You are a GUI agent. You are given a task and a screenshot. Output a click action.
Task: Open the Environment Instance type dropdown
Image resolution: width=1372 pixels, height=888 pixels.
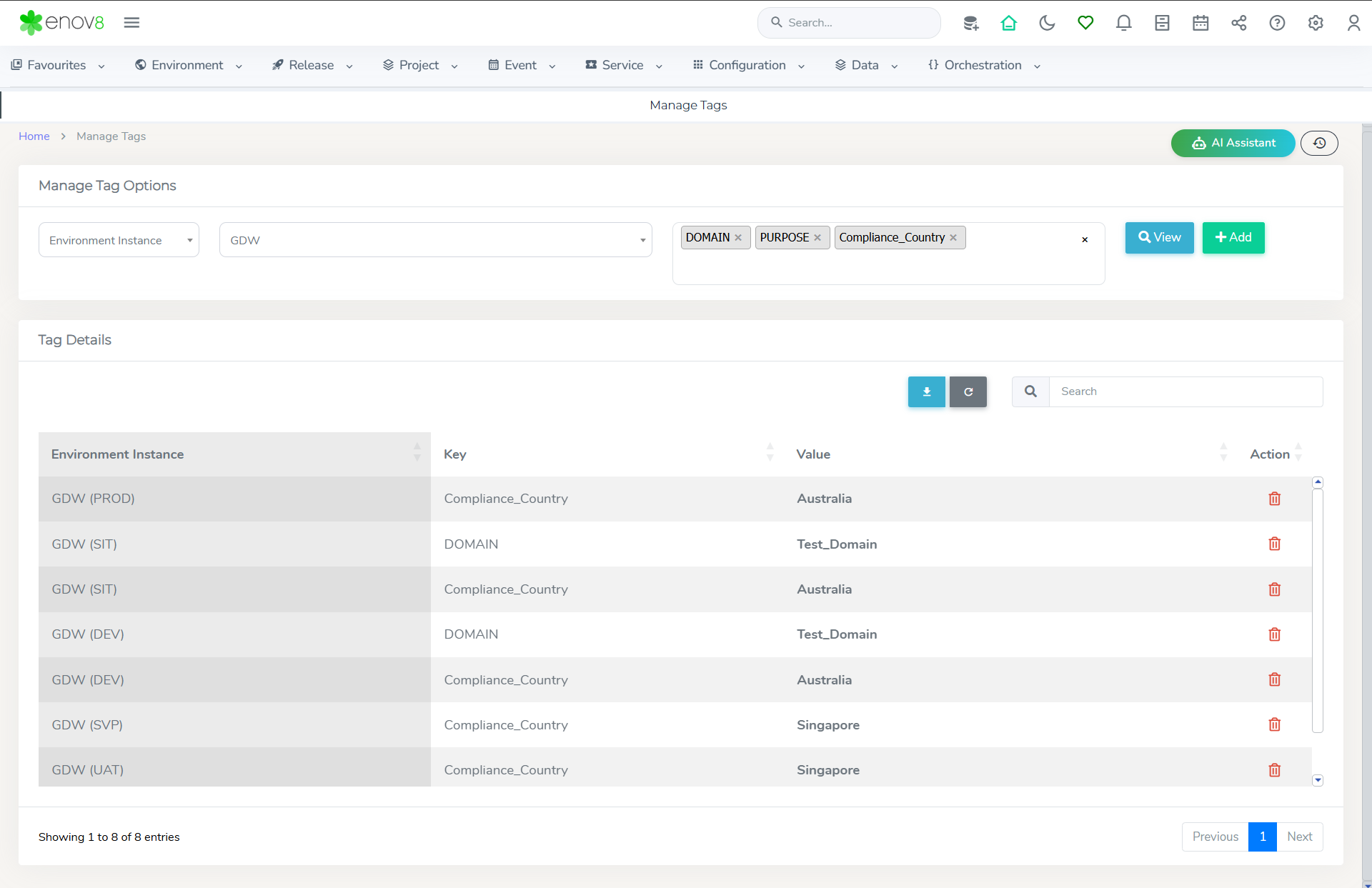pyautogui.click(x=119, y=240)
